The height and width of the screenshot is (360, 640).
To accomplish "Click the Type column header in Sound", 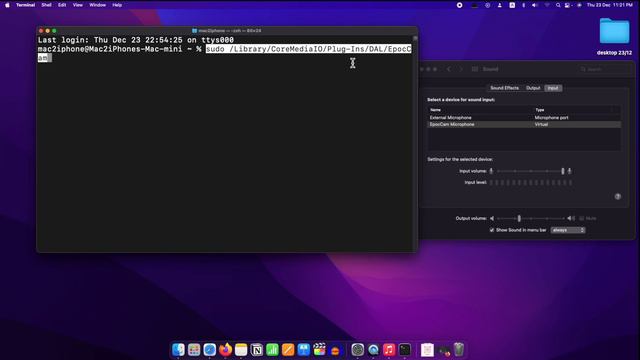I will pos(540,110).
